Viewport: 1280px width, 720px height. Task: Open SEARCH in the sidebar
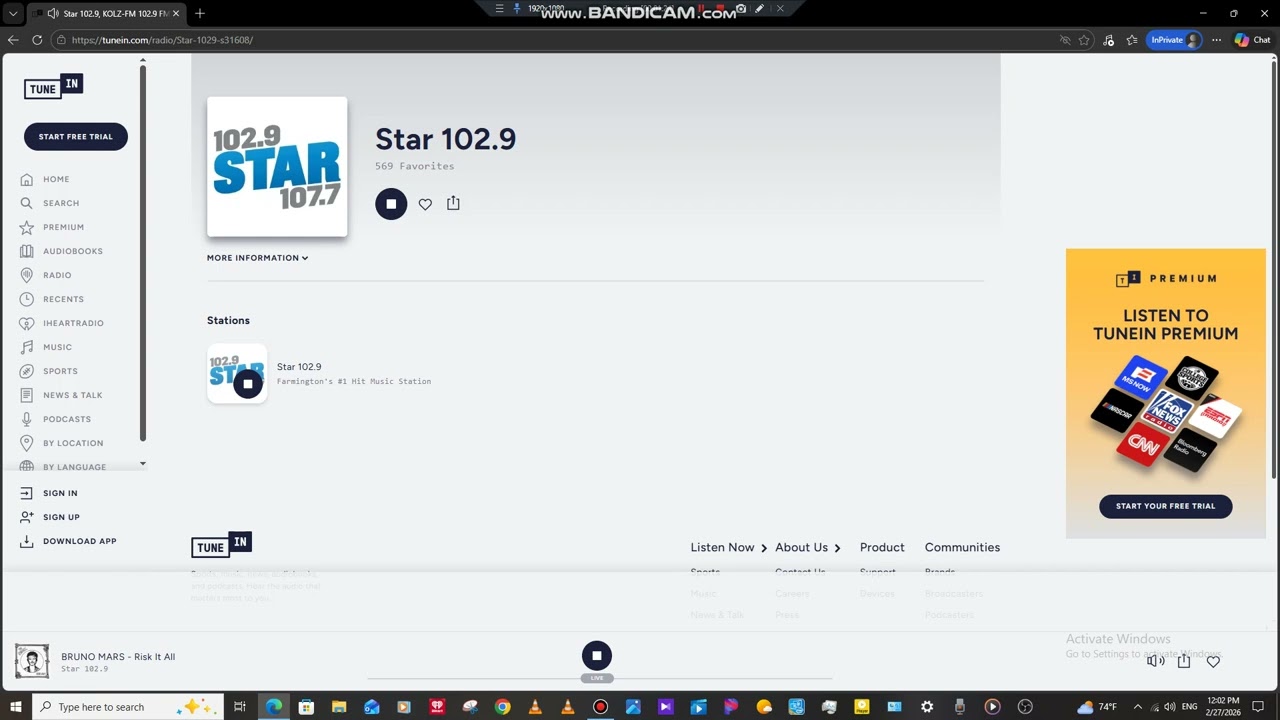coord(61,203)
